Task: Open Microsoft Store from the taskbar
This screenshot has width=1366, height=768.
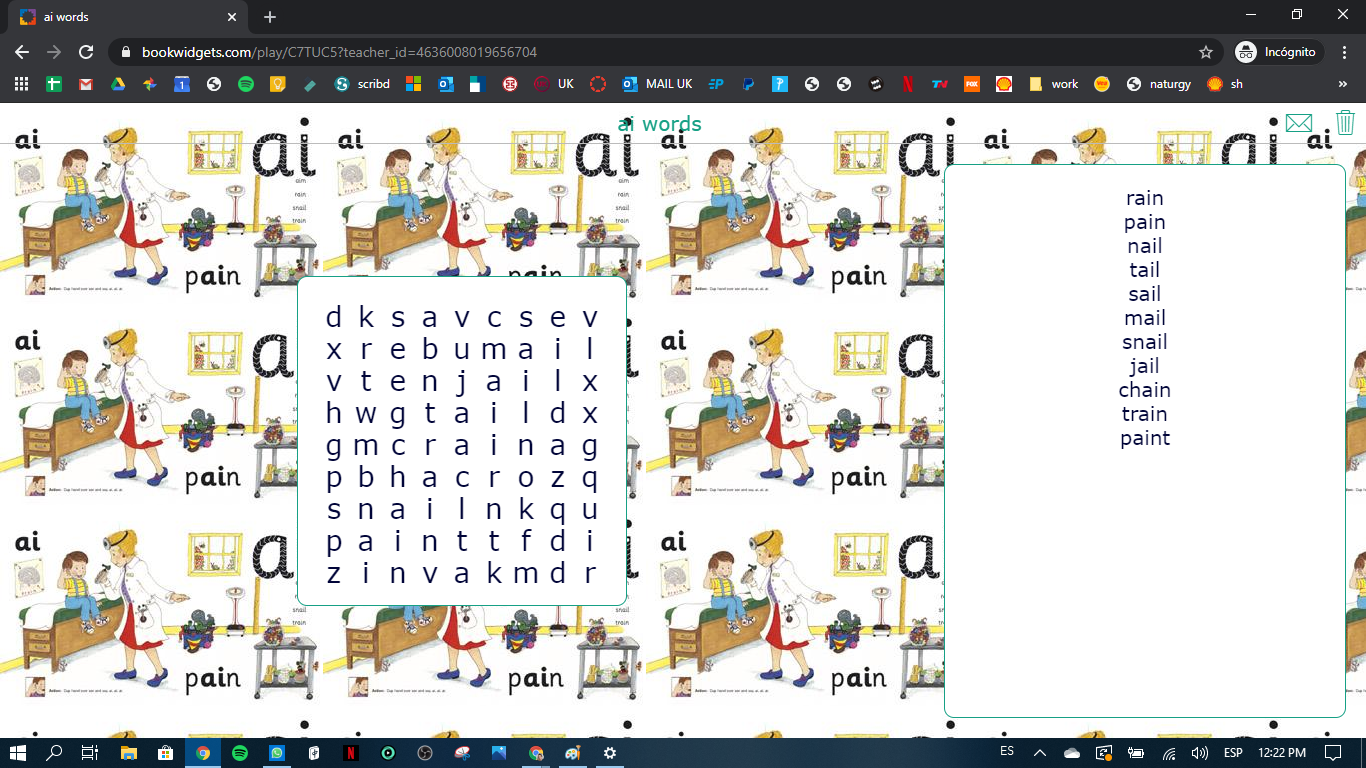Action: click(x=165, y=752)
